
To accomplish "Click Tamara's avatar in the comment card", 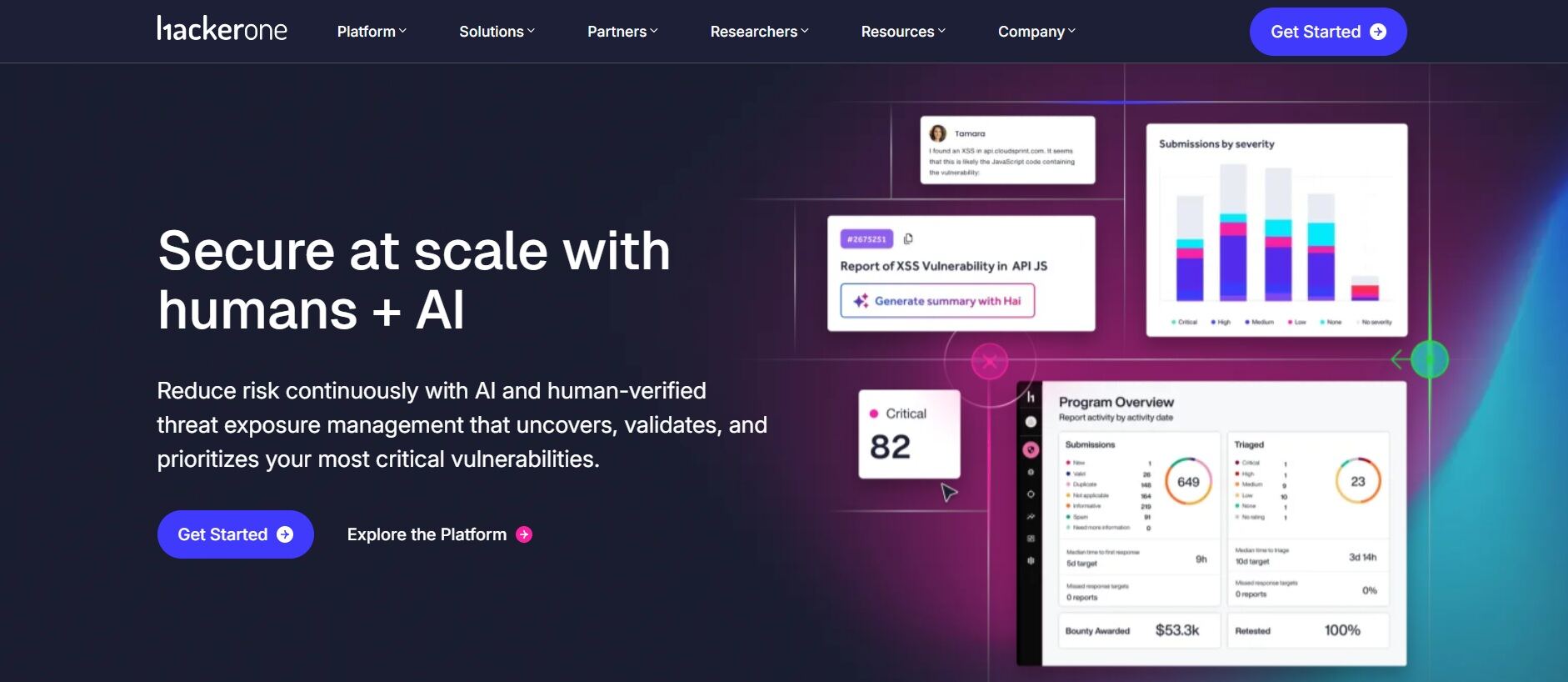I will pyautogui.click(x=938, y=133).
